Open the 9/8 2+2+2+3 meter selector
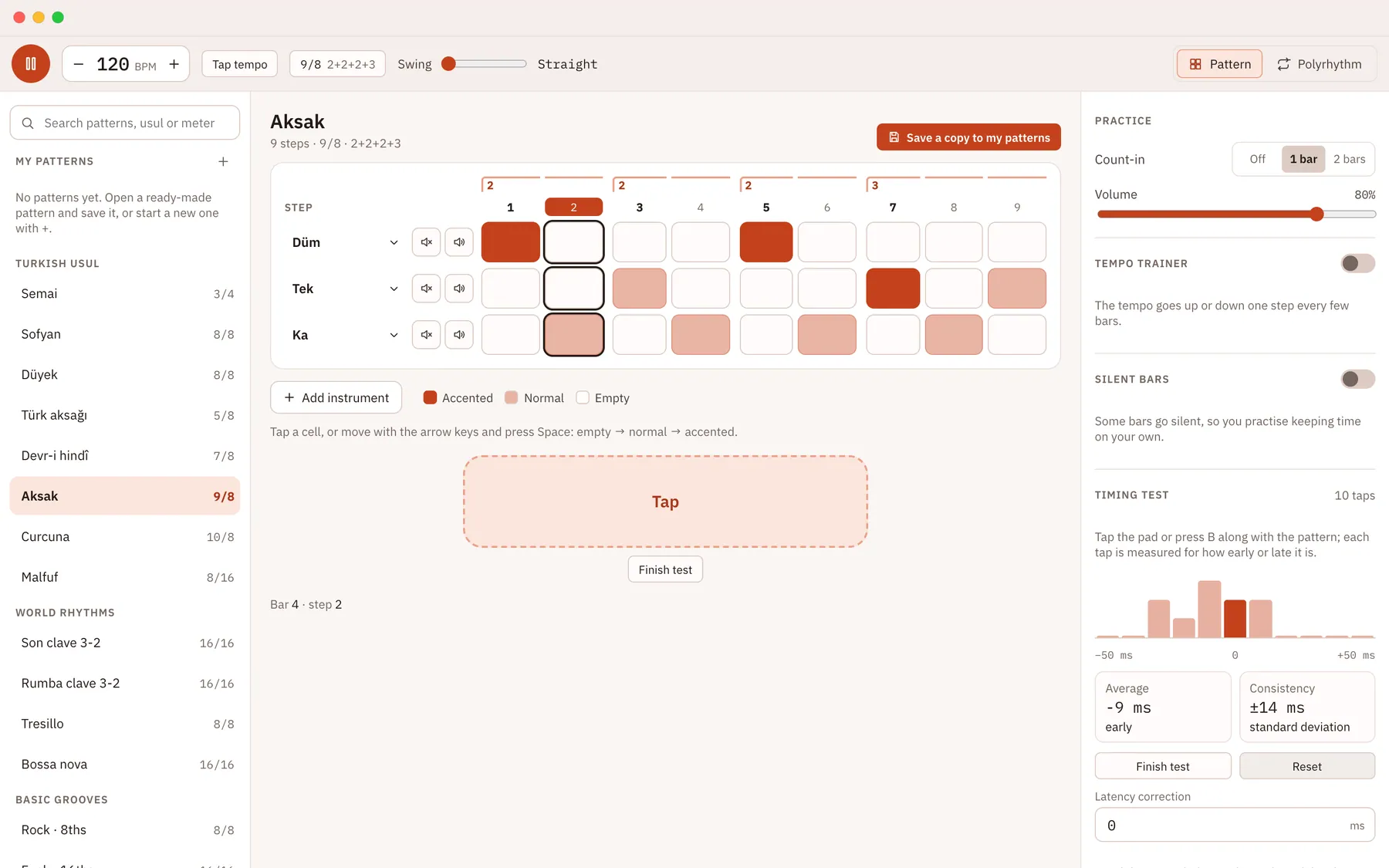 coord(337,64)
